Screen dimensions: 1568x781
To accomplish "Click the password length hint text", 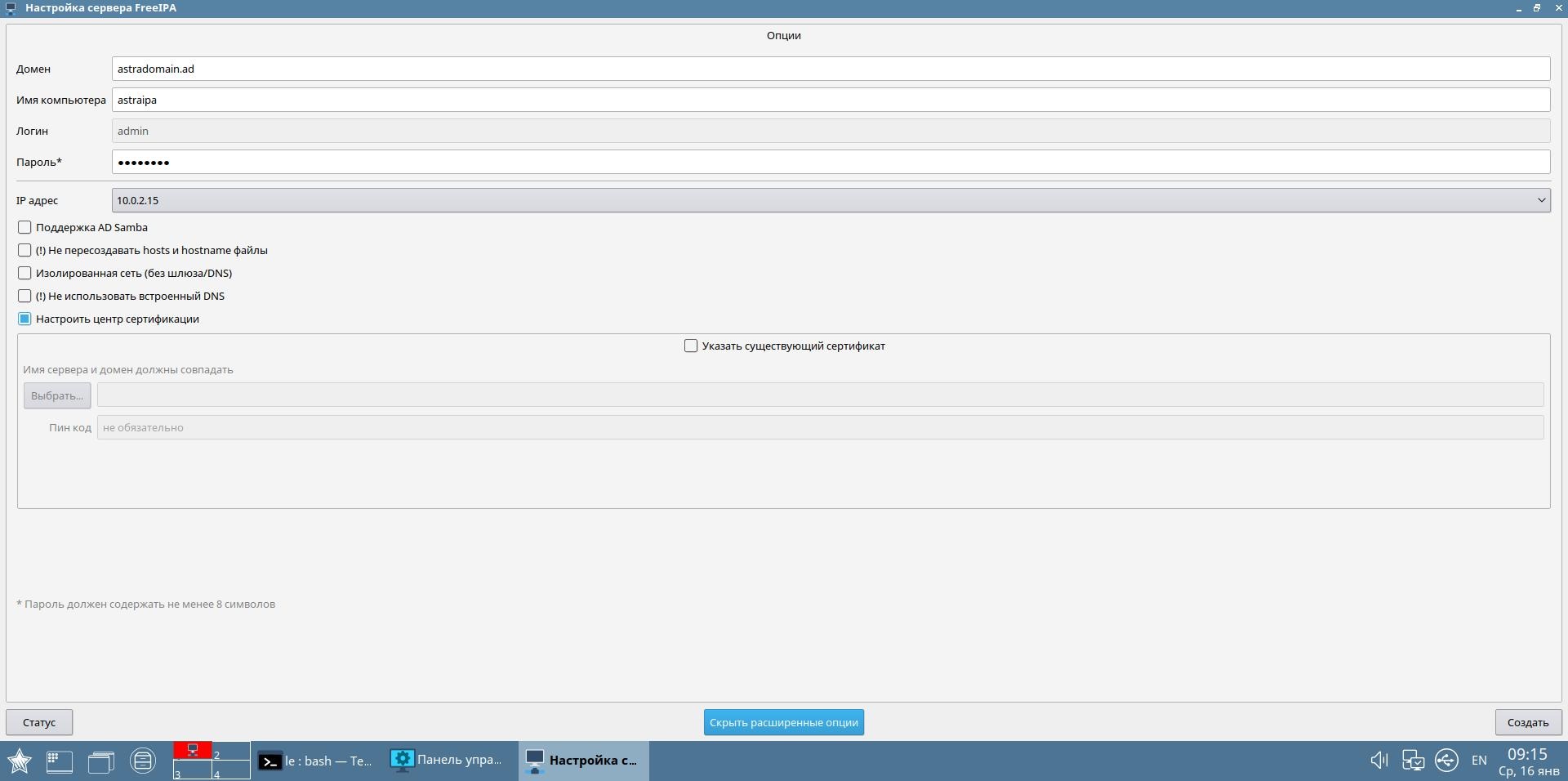I will tap(145, 605).
